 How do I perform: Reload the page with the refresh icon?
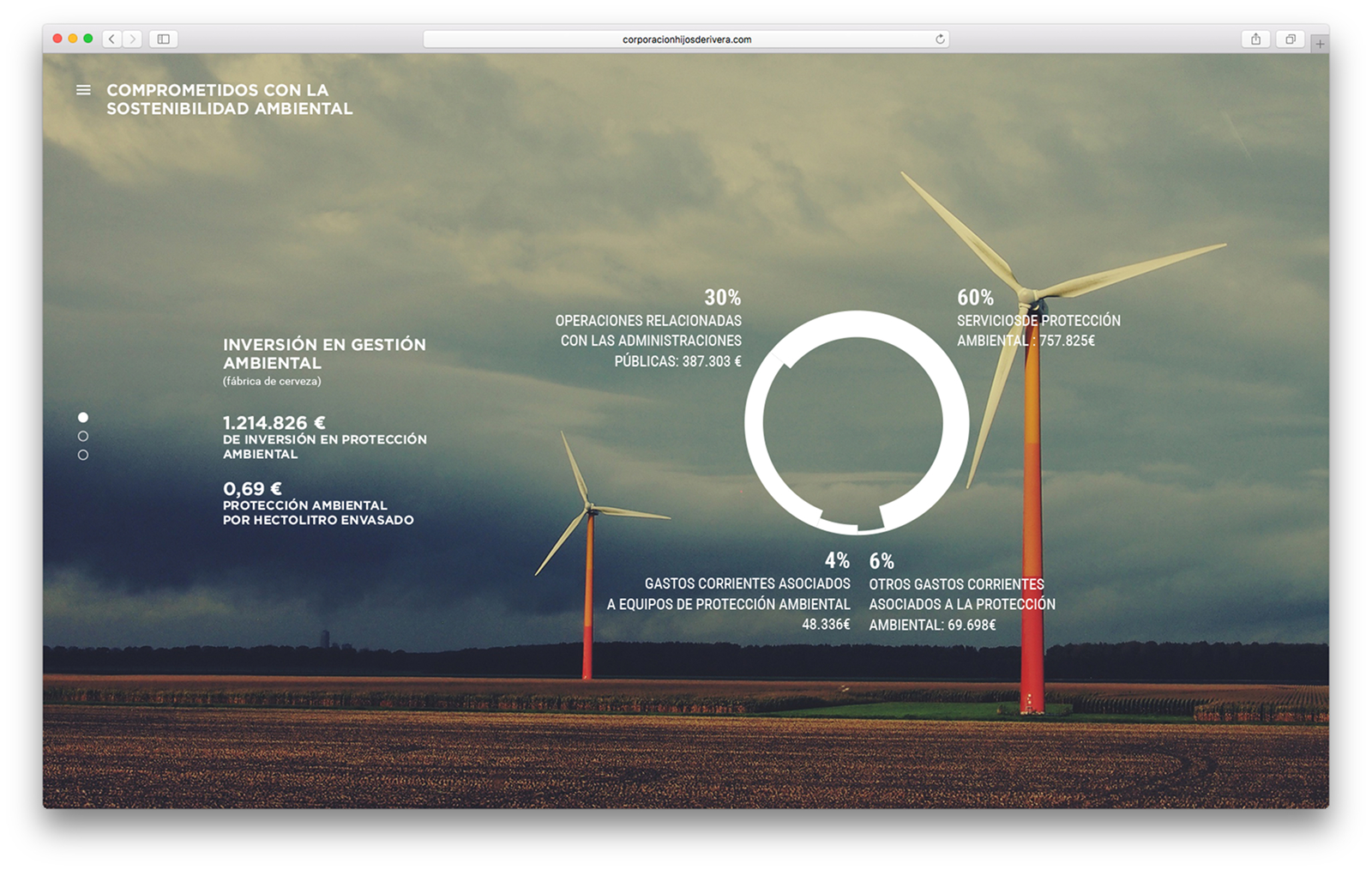click(940, 39)
